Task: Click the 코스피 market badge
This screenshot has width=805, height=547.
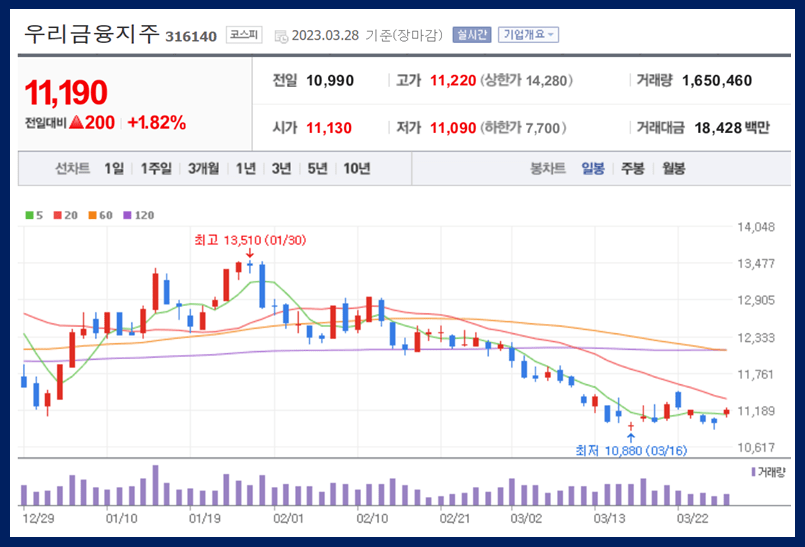Action: 244,35
